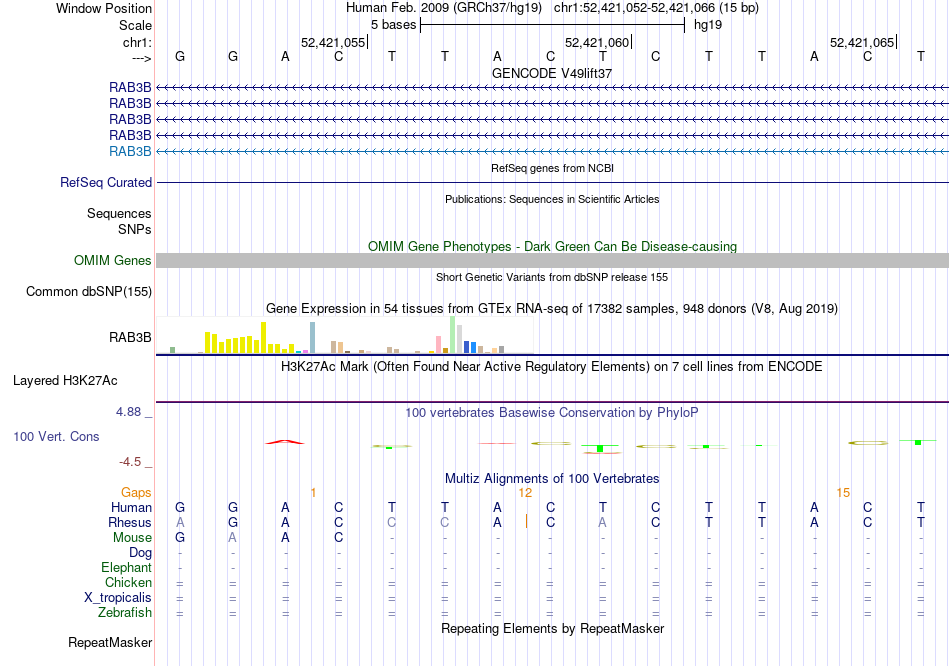Screen dimensions: 950x666
Task: Click gap count 12 in Gaps row
Action: pos(525,493)
